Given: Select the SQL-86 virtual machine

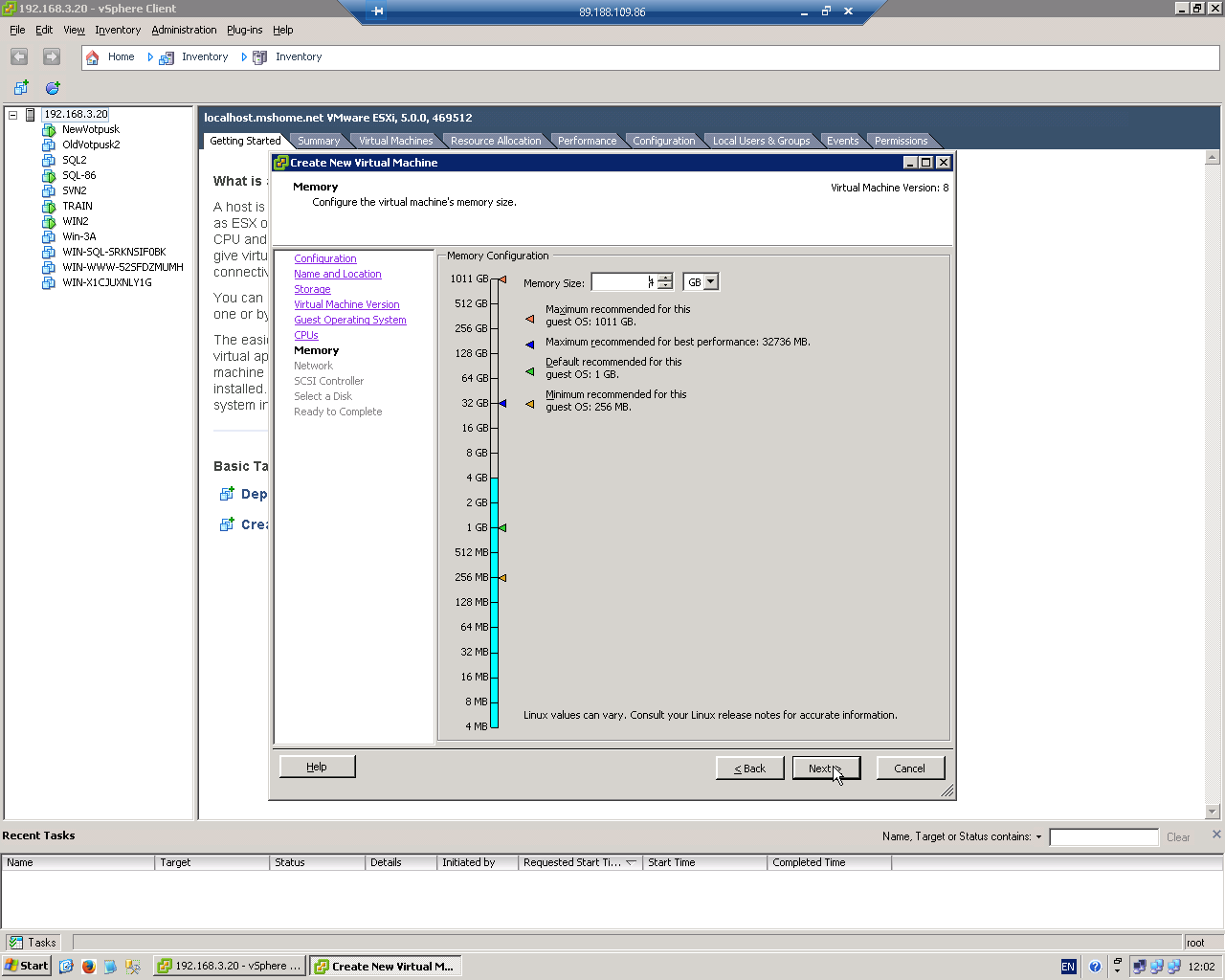Looking at the screenshot, I should click(79, 175).
